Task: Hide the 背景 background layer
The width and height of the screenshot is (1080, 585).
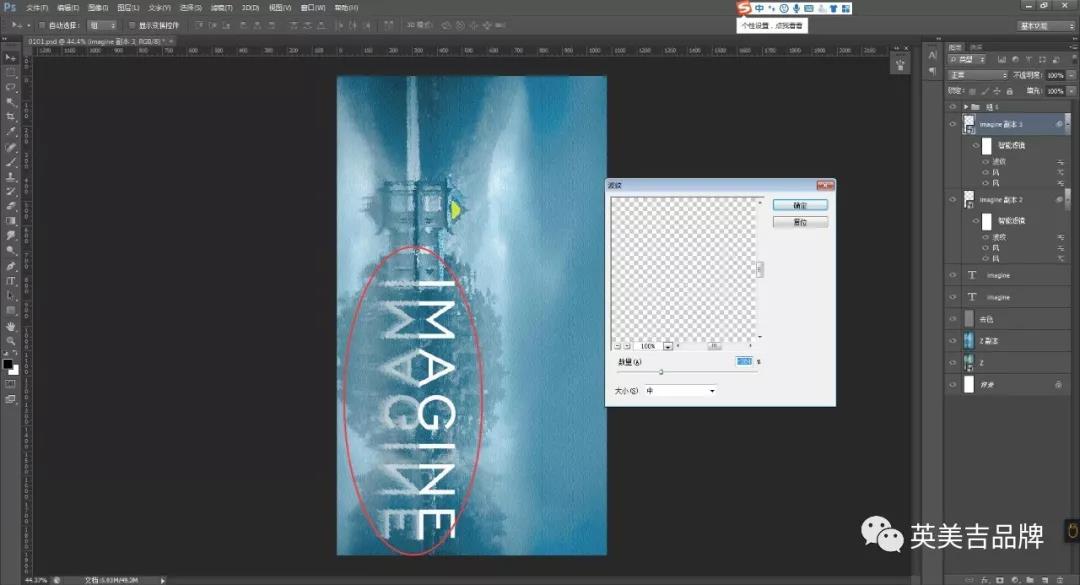Action: 953,384
